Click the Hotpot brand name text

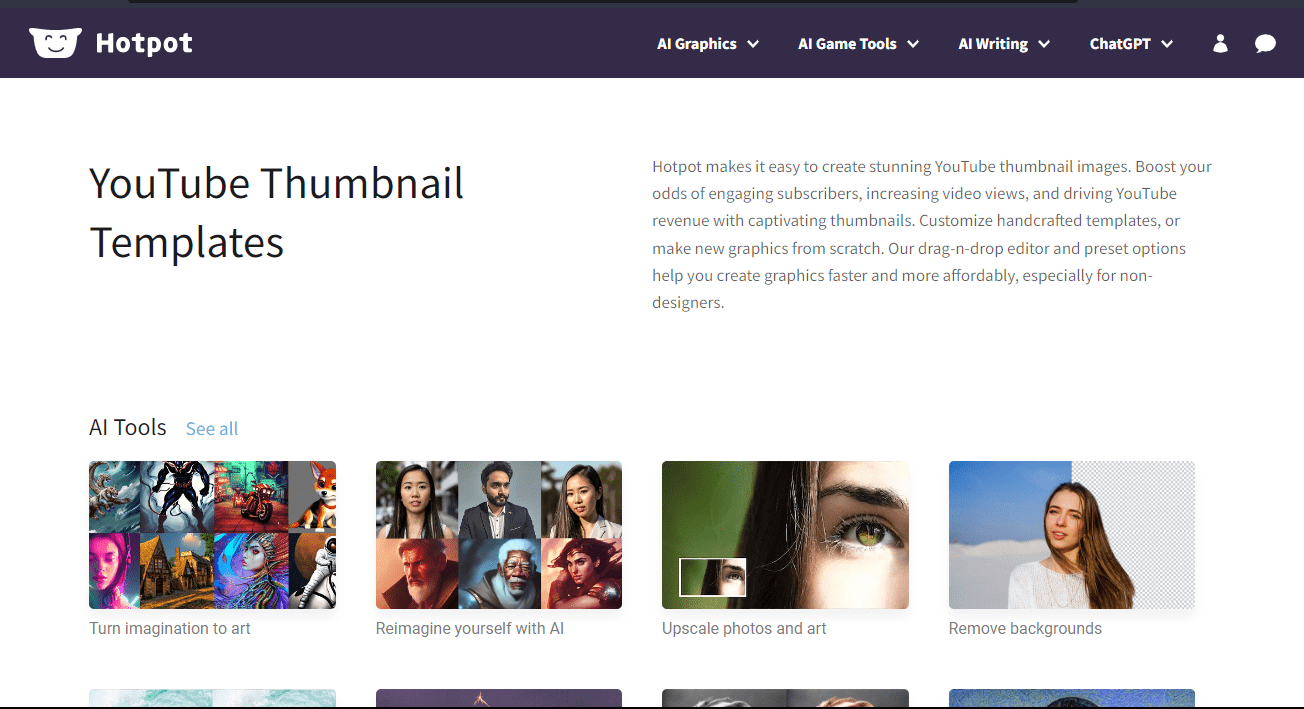(144, 43)
